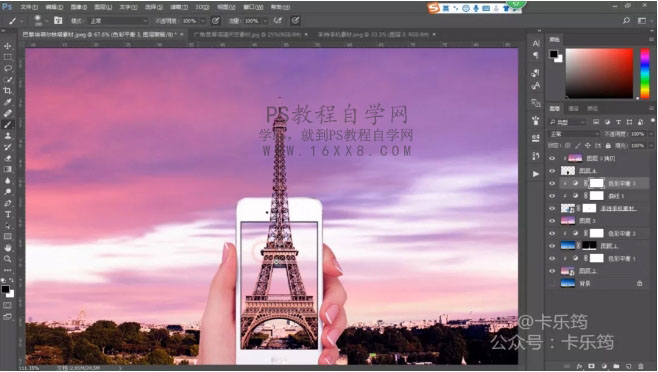Select the 图层 3 layer thumbnail
Viewport: 658px width, 372px height.
pyautogui.click(x=568, y=220)
